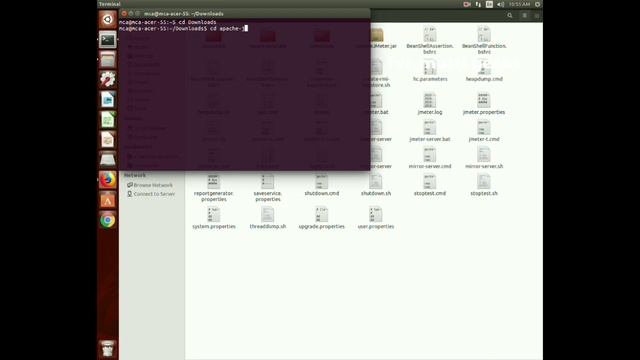This screenshot has width=640, height=360.
Task: Click the clock in the top panel
Action: click(x=520, y=4)
